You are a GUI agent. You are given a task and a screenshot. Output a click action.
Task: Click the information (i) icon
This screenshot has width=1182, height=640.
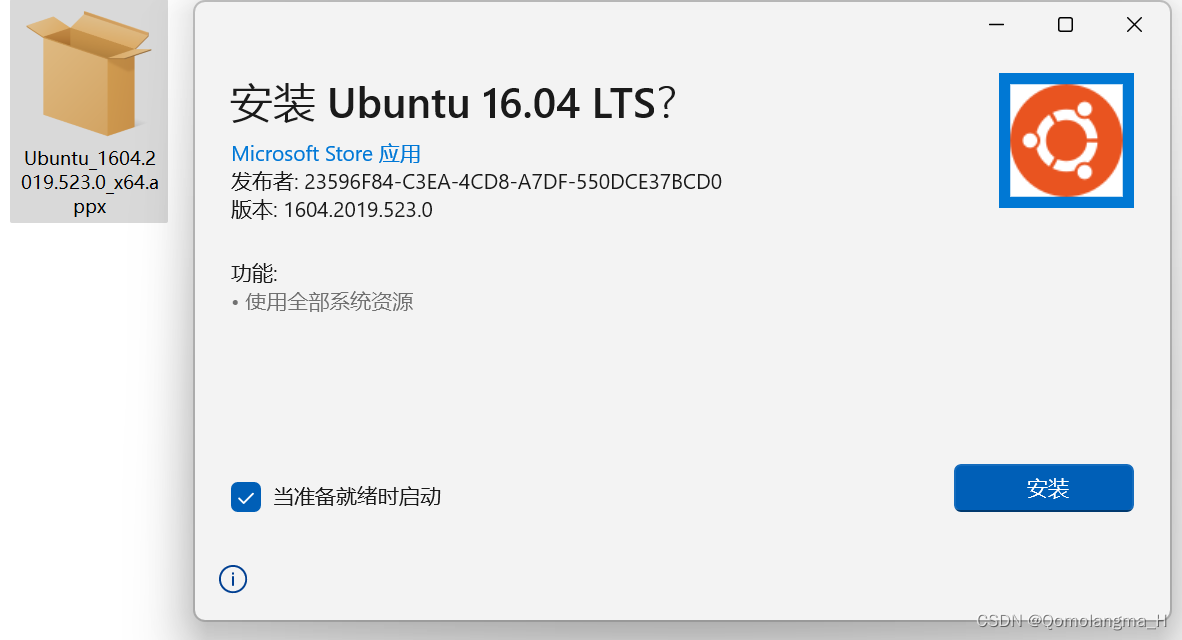coord(233,579)
